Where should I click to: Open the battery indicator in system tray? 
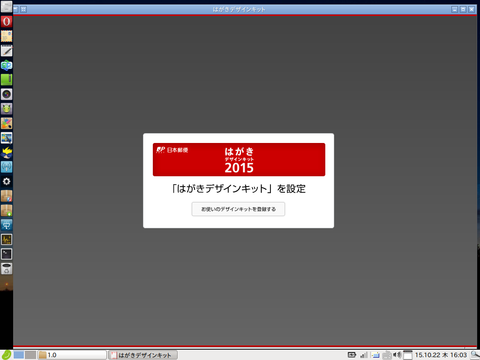(x=352, y=355)
